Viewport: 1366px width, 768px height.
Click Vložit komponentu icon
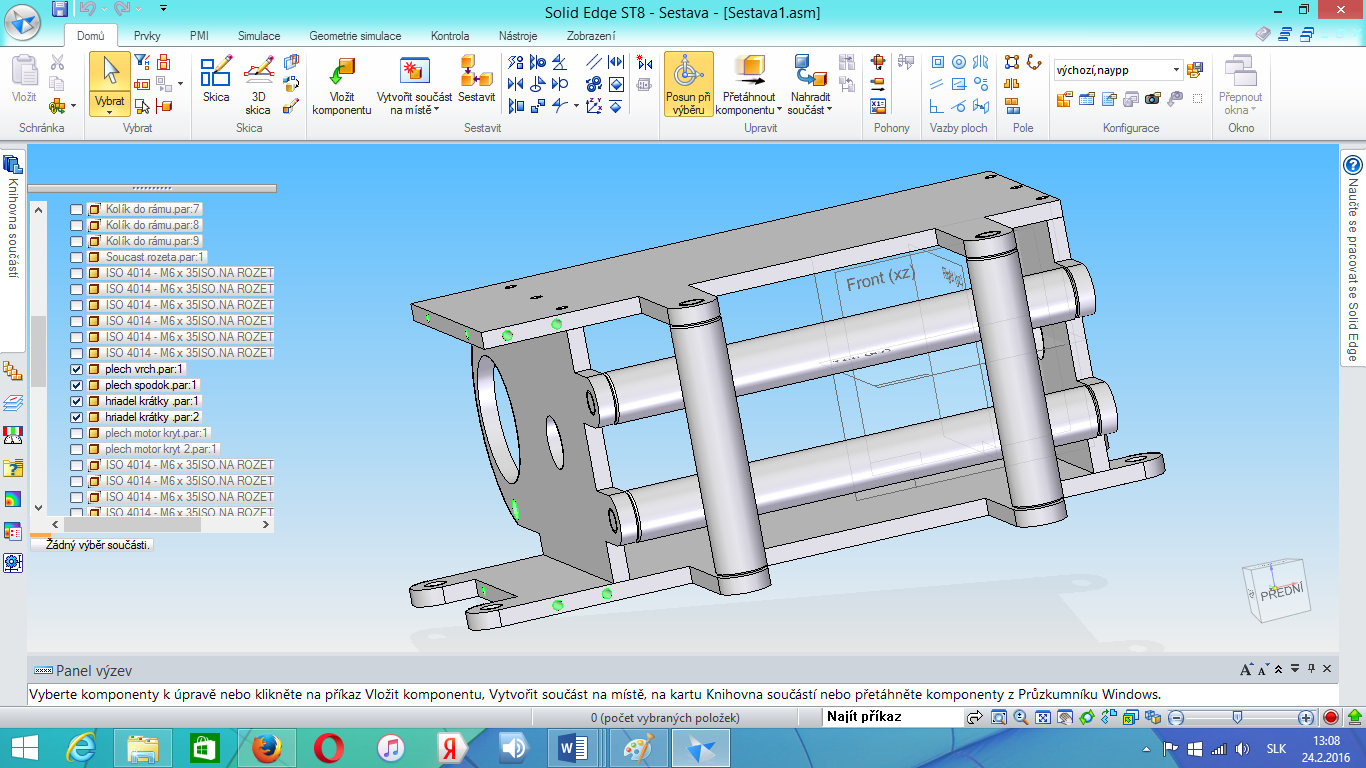342,85
